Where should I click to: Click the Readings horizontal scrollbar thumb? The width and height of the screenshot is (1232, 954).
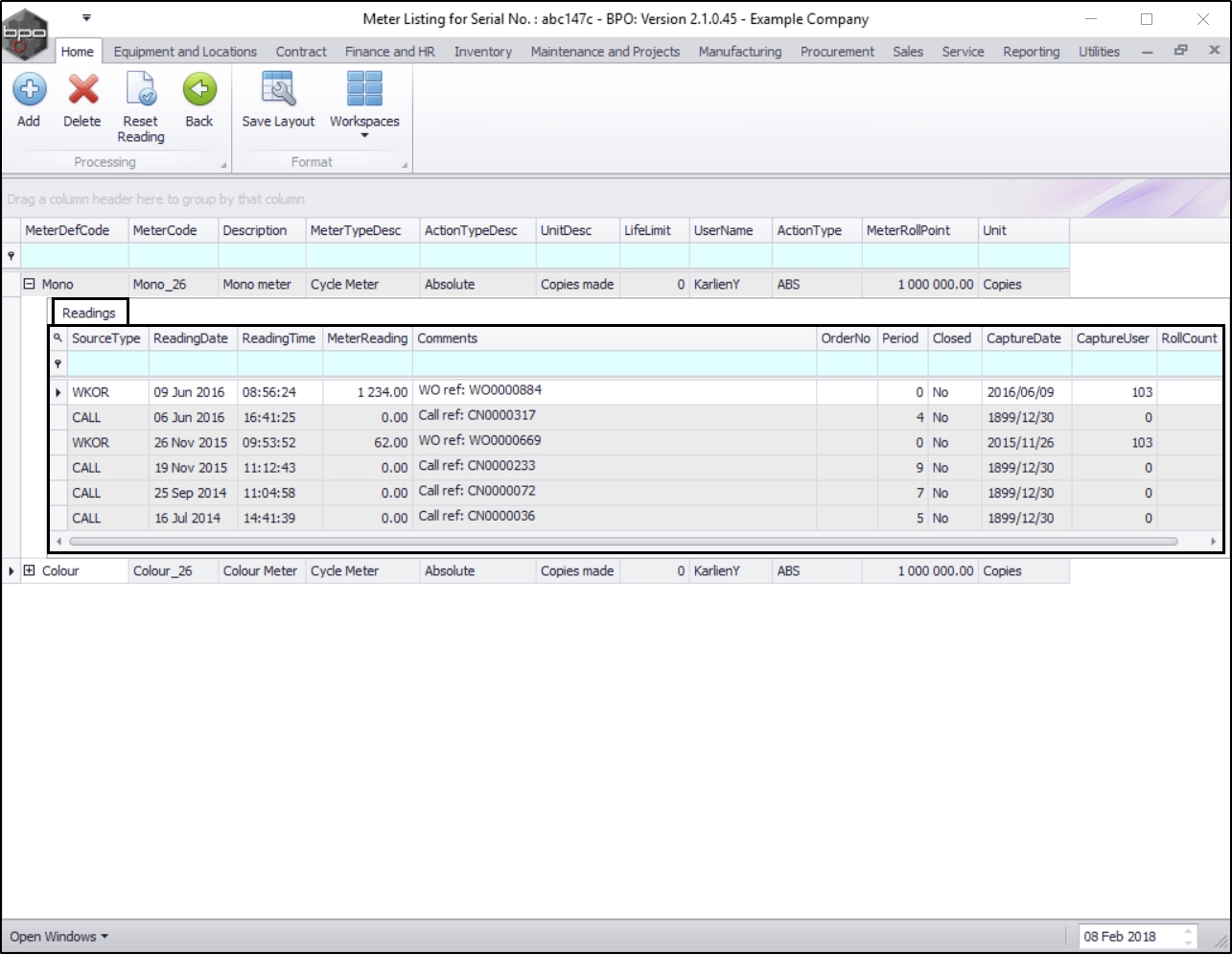(623, 542)
